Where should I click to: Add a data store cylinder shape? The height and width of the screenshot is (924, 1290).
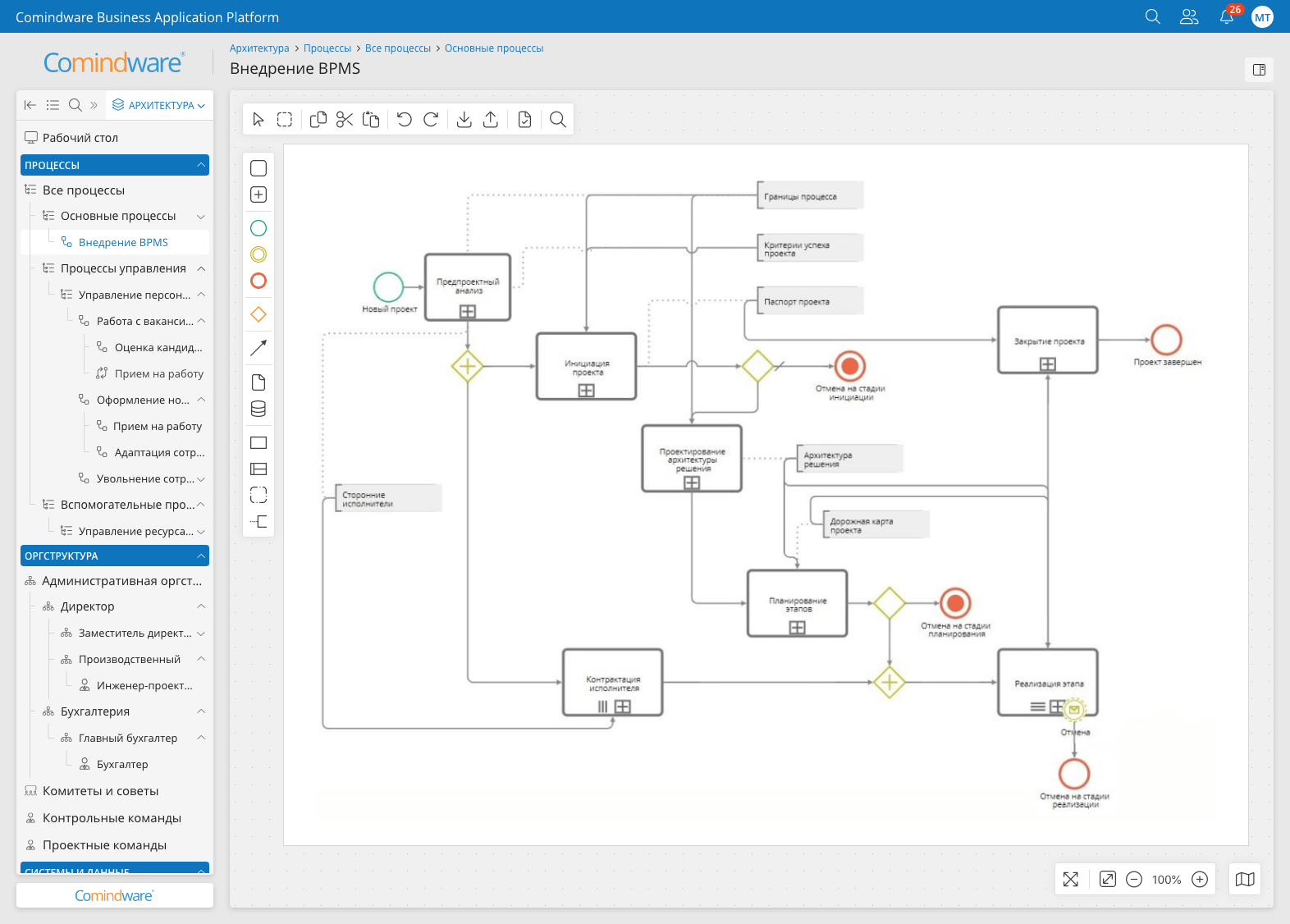click(x=258, y=409)
